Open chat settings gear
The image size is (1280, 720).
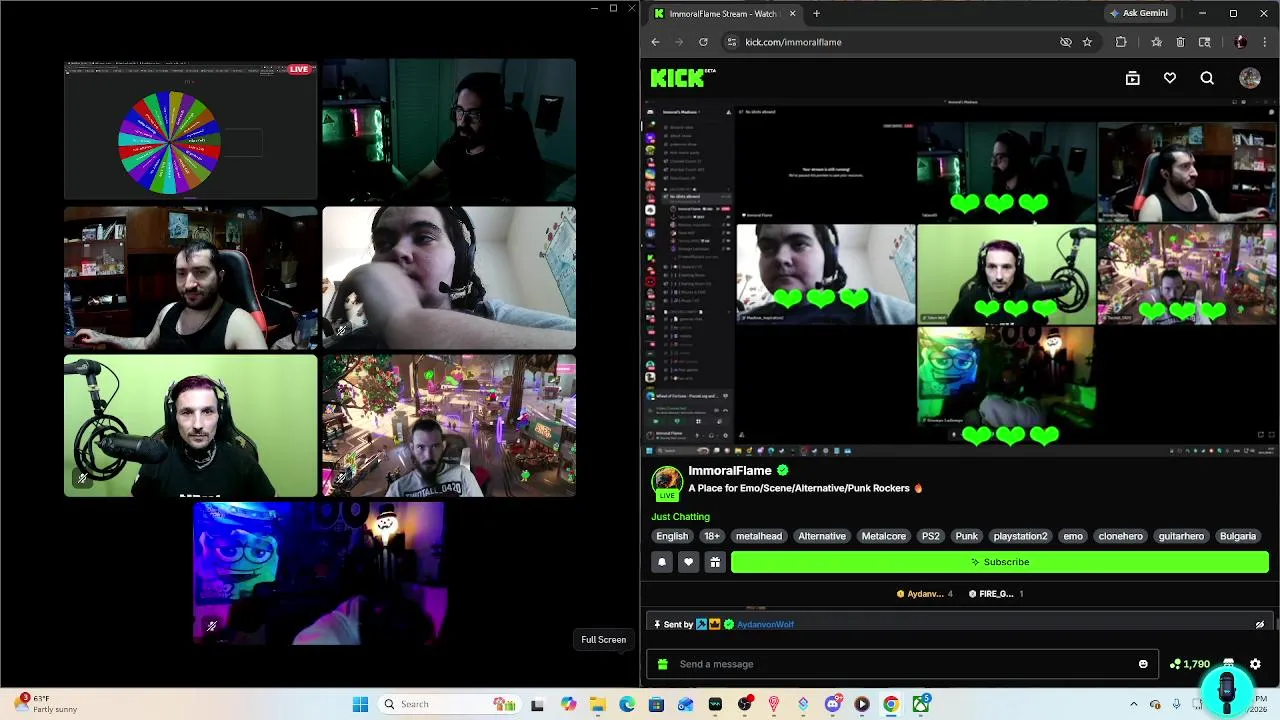[x=1255, y=664]
